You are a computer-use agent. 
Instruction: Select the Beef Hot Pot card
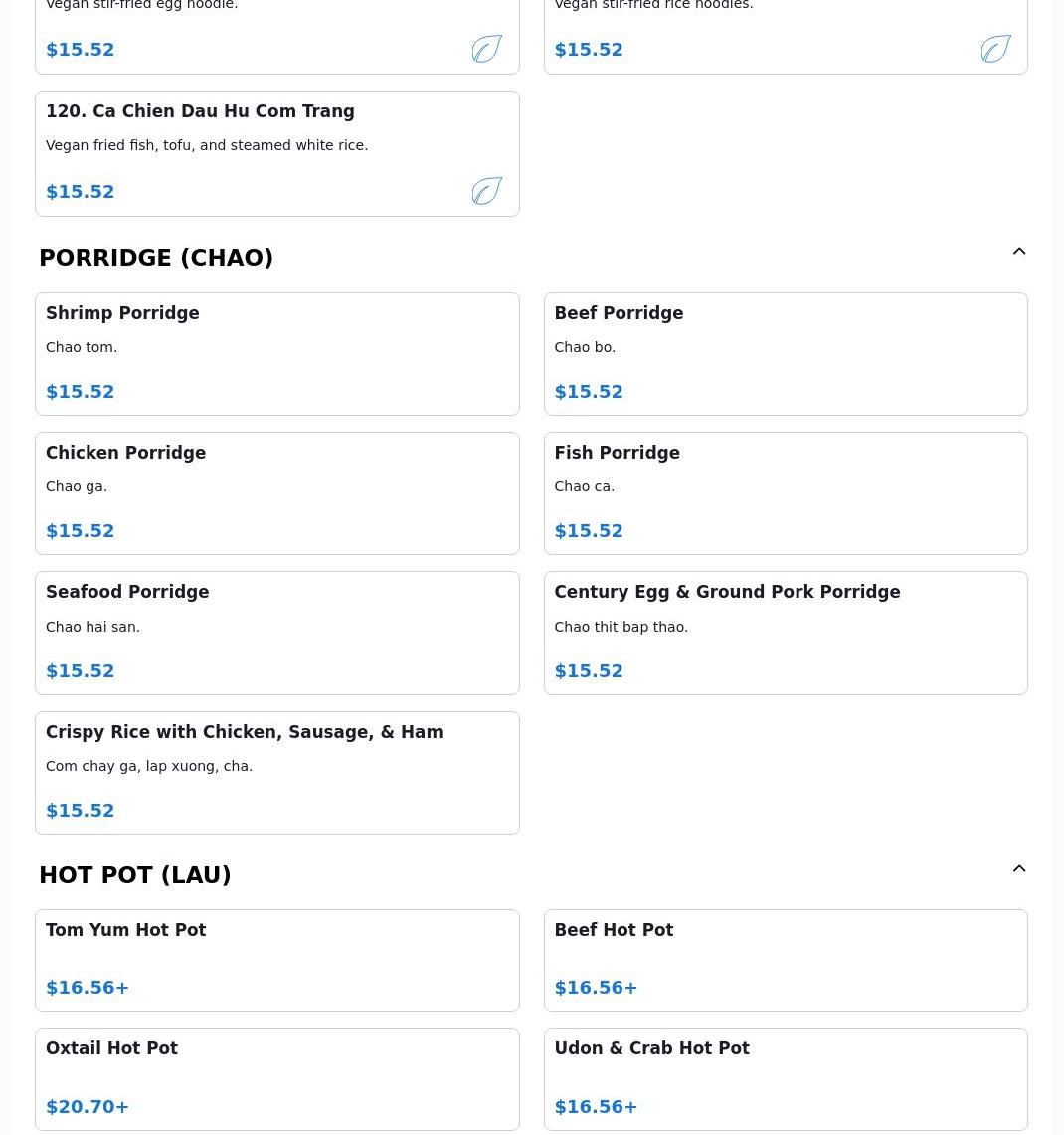coord(785,960)
